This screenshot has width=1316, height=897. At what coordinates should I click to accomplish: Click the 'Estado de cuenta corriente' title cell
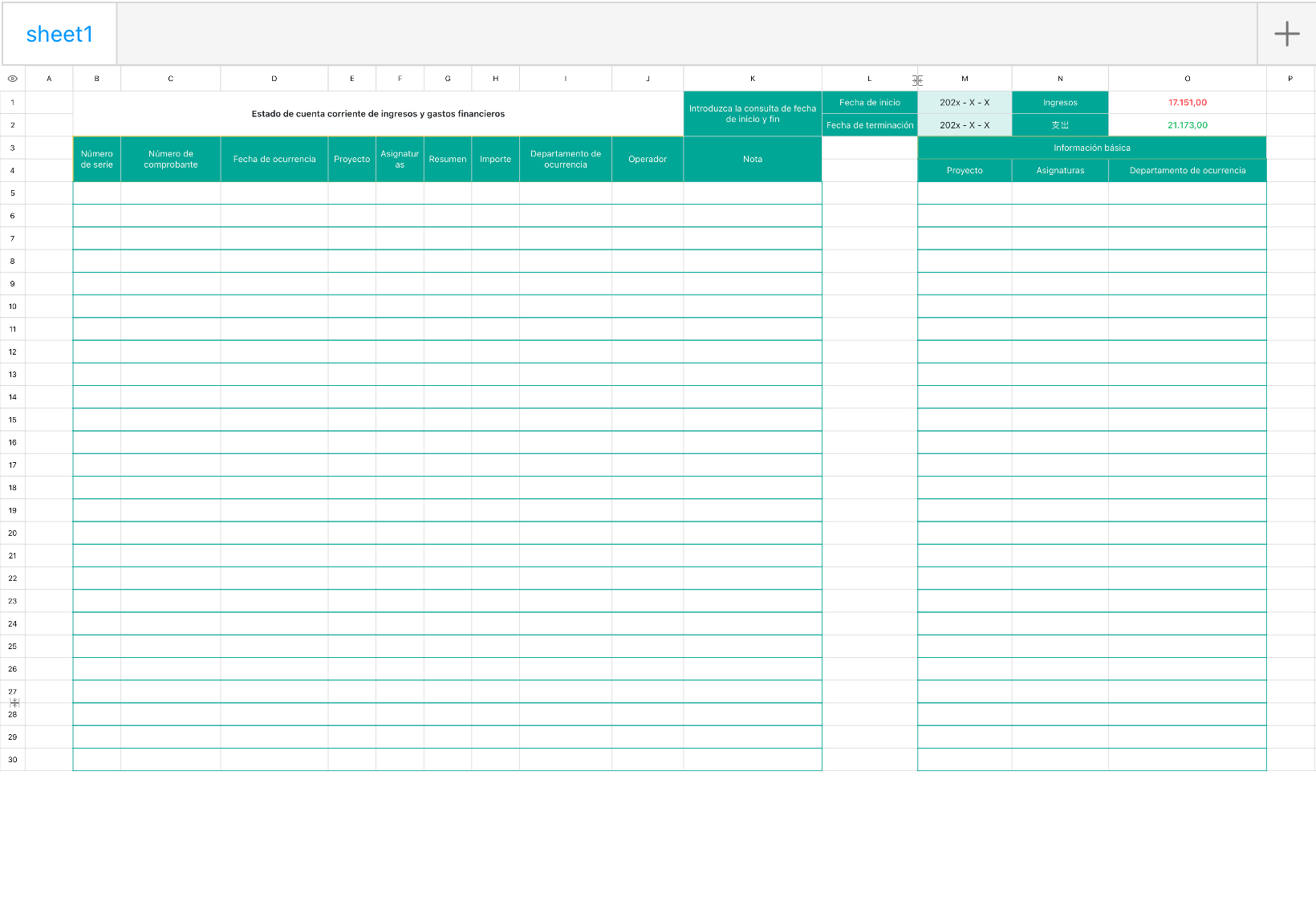point(378,114)
